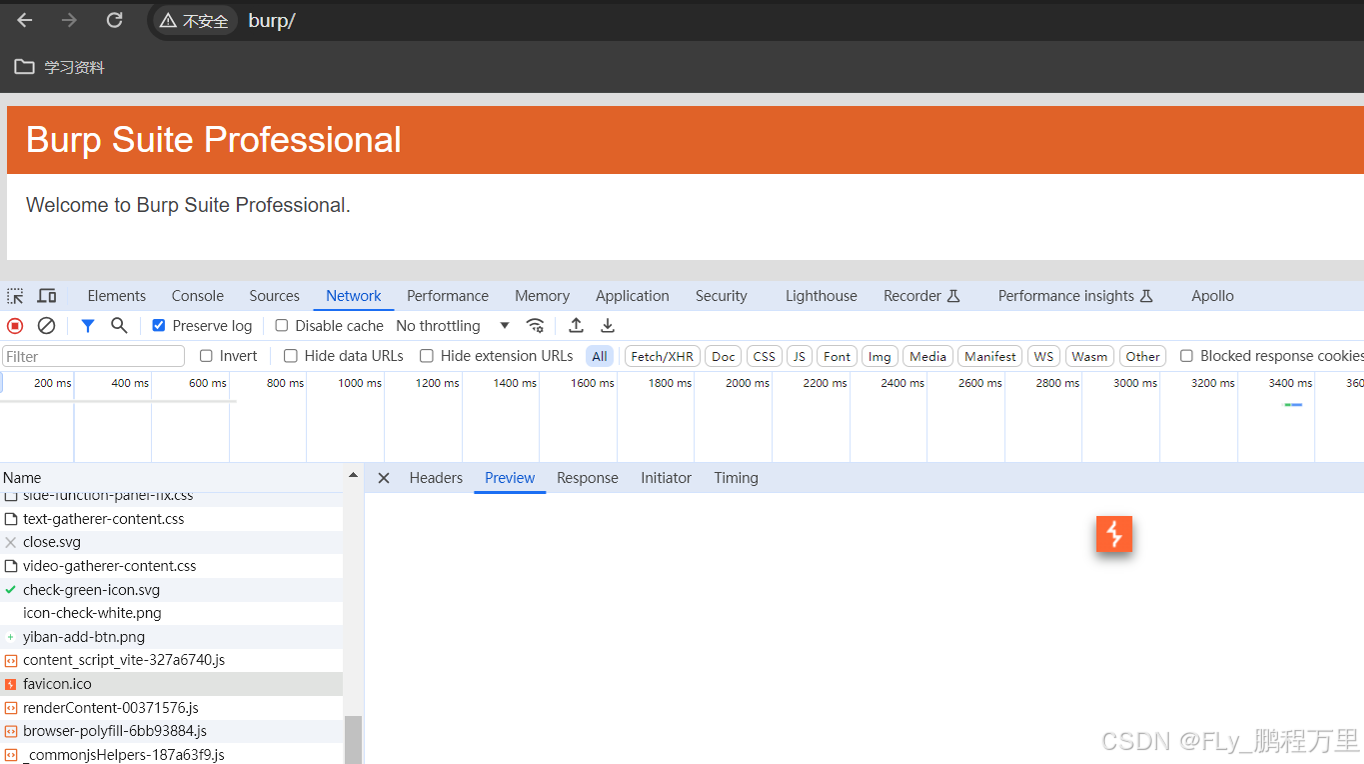Select the Network tab

coord(353,296)
